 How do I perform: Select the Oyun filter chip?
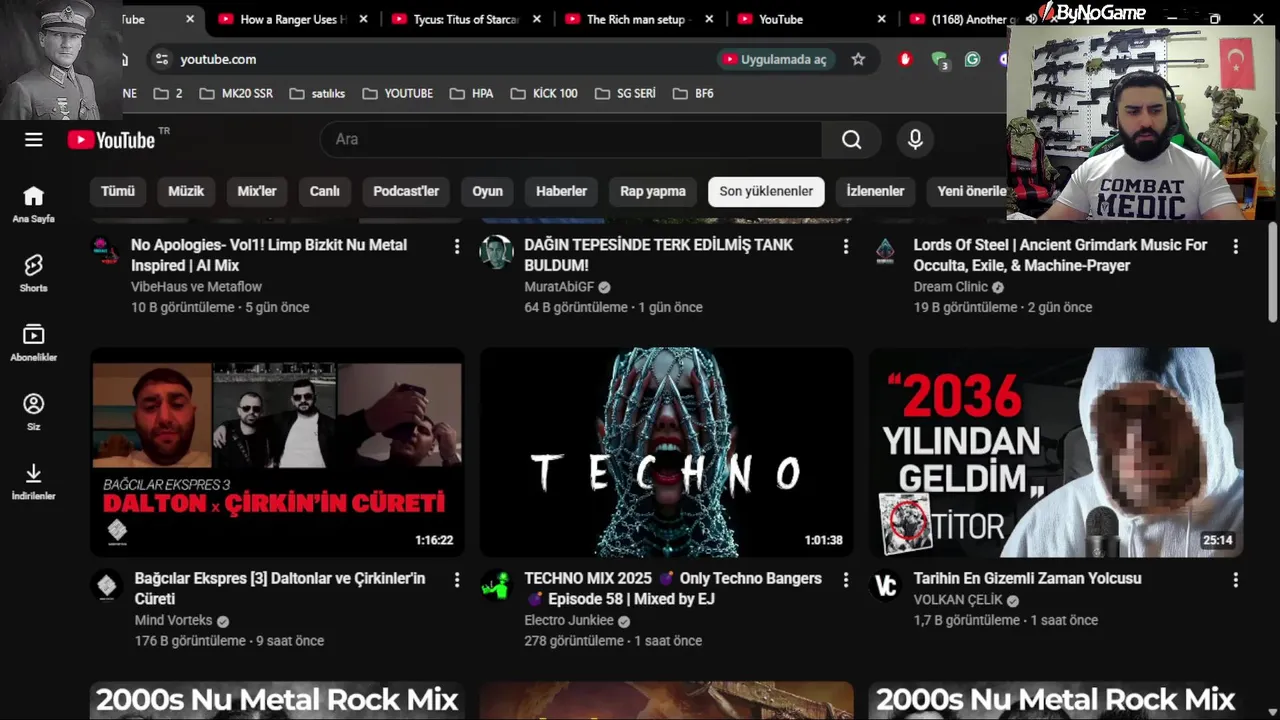488,191
